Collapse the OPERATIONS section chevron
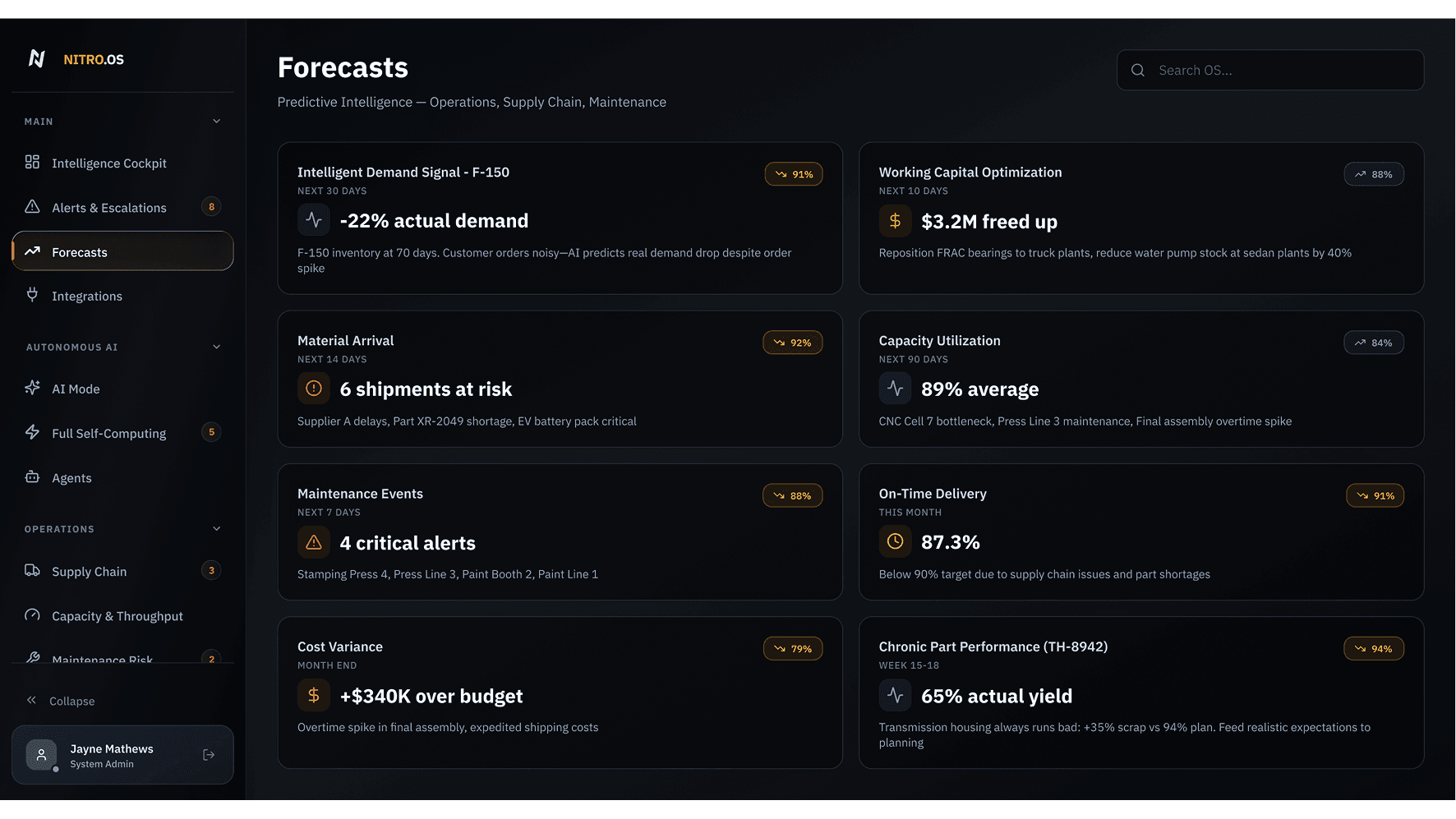This screenshot has height=819, width=1456. coord(217,529)
